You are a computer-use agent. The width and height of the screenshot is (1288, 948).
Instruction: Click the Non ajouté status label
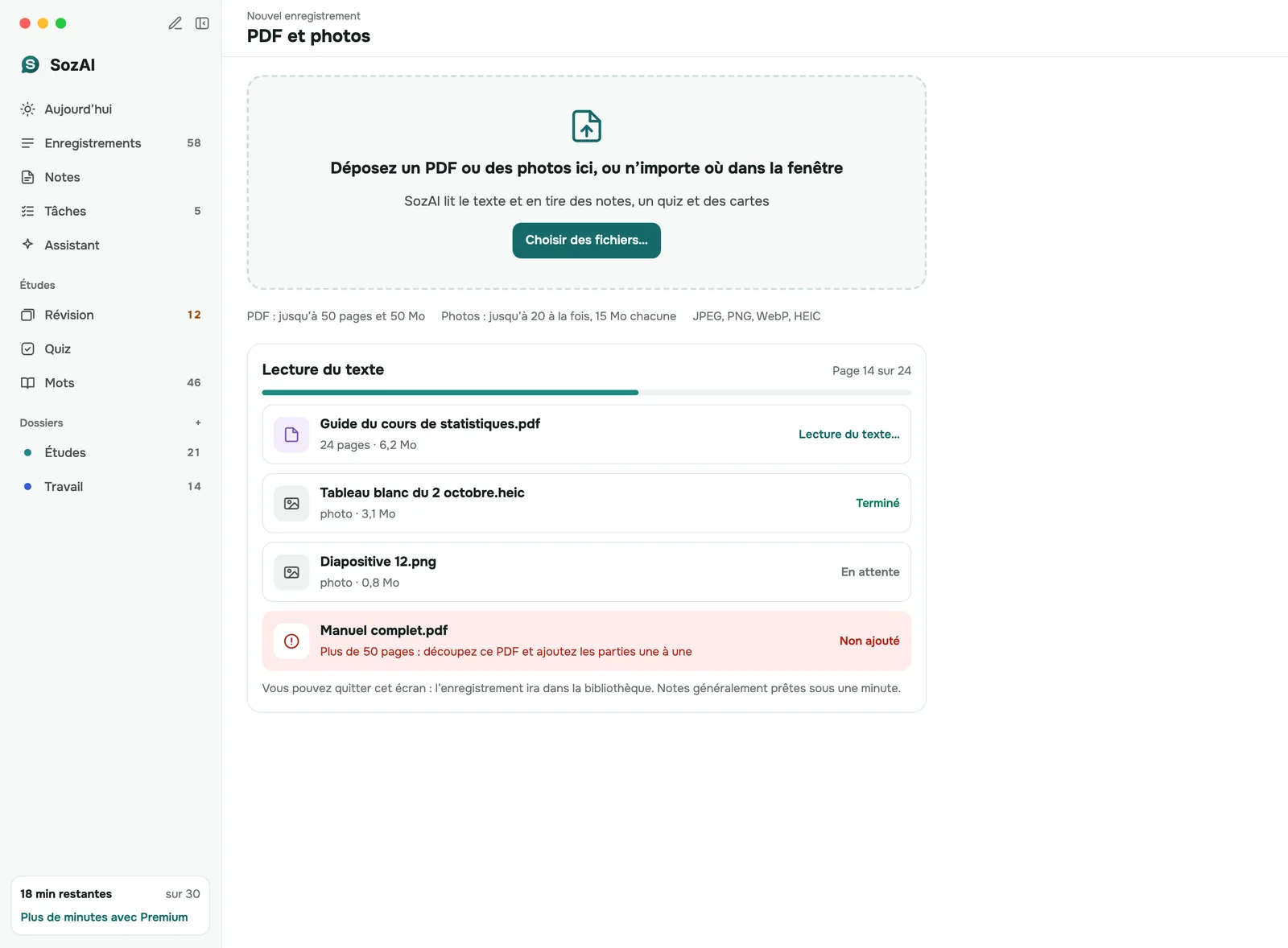pos(869,641)
